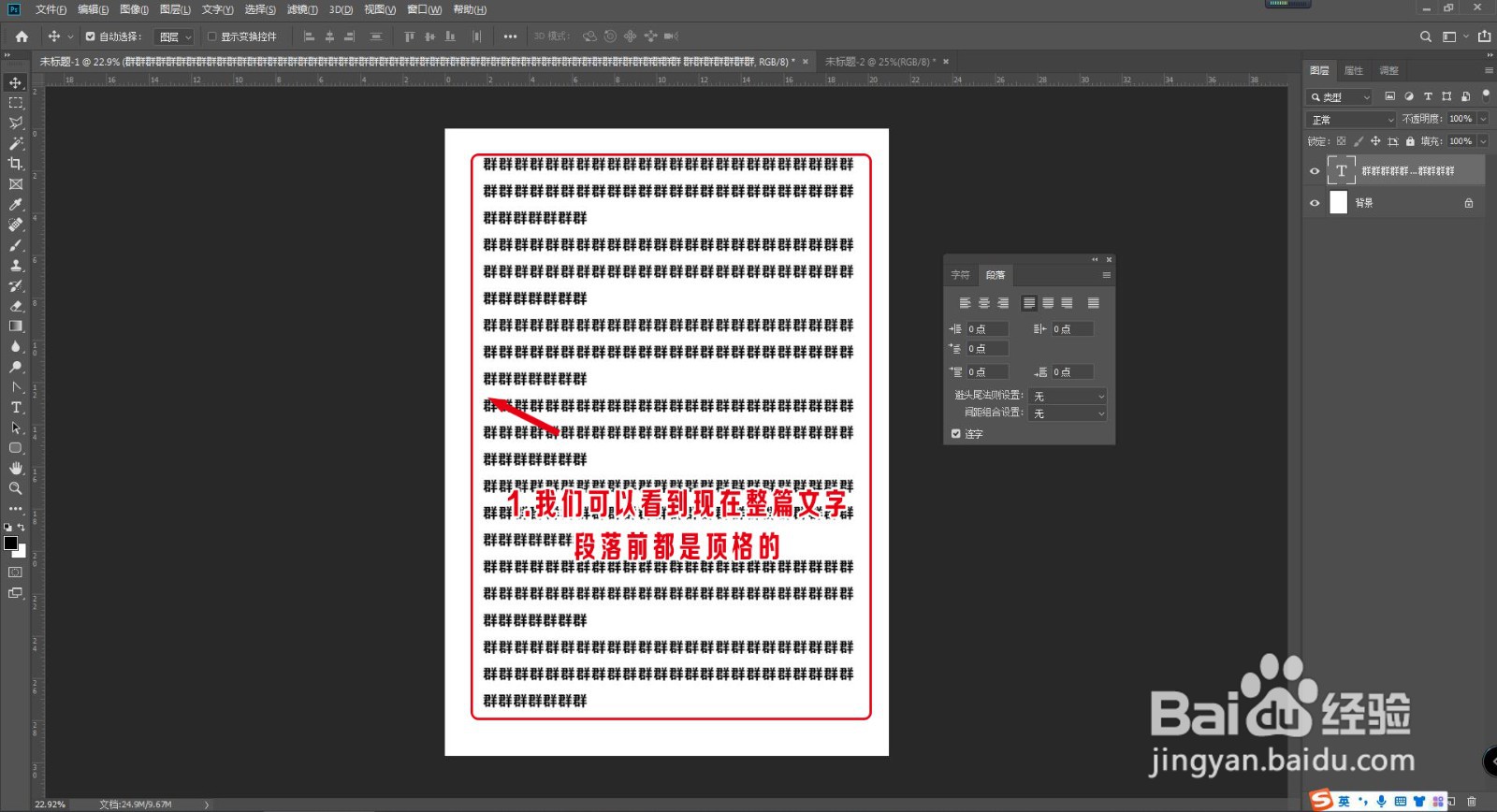Toggle the Hyphenate (连字) checkbox

click(x=956, y=433)
